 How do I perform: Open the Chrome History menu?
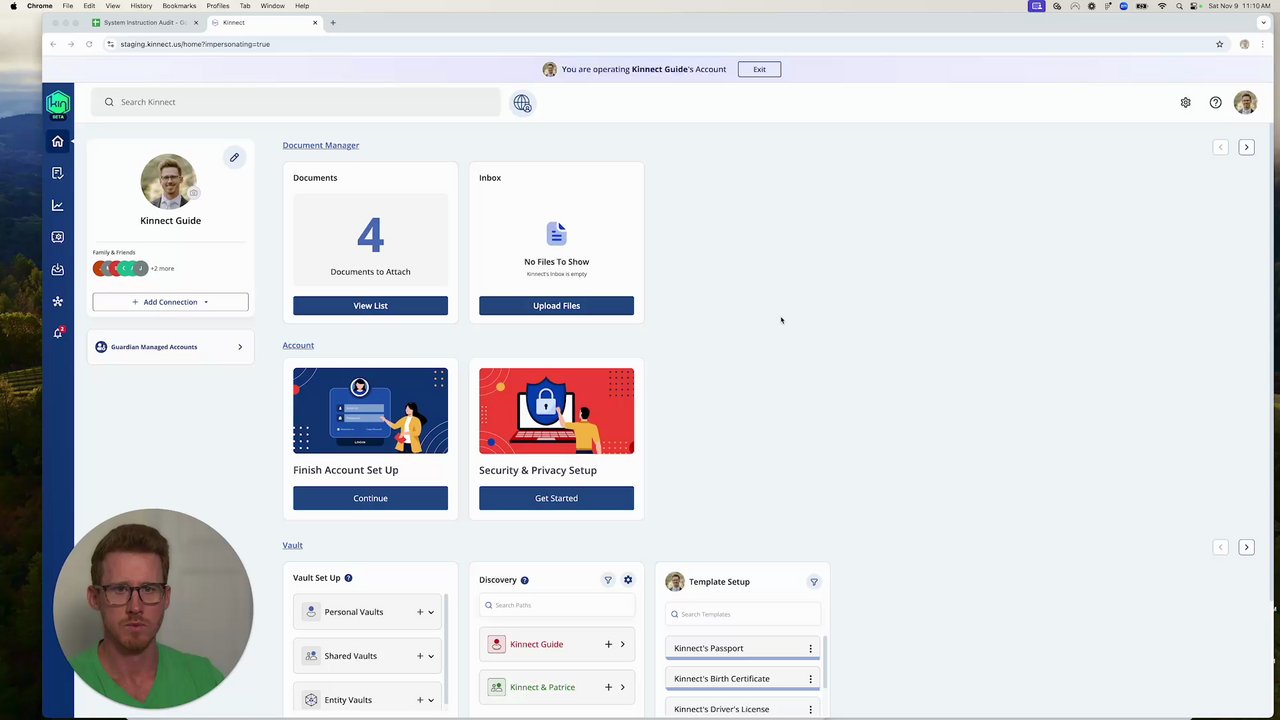tap(141, 6)
